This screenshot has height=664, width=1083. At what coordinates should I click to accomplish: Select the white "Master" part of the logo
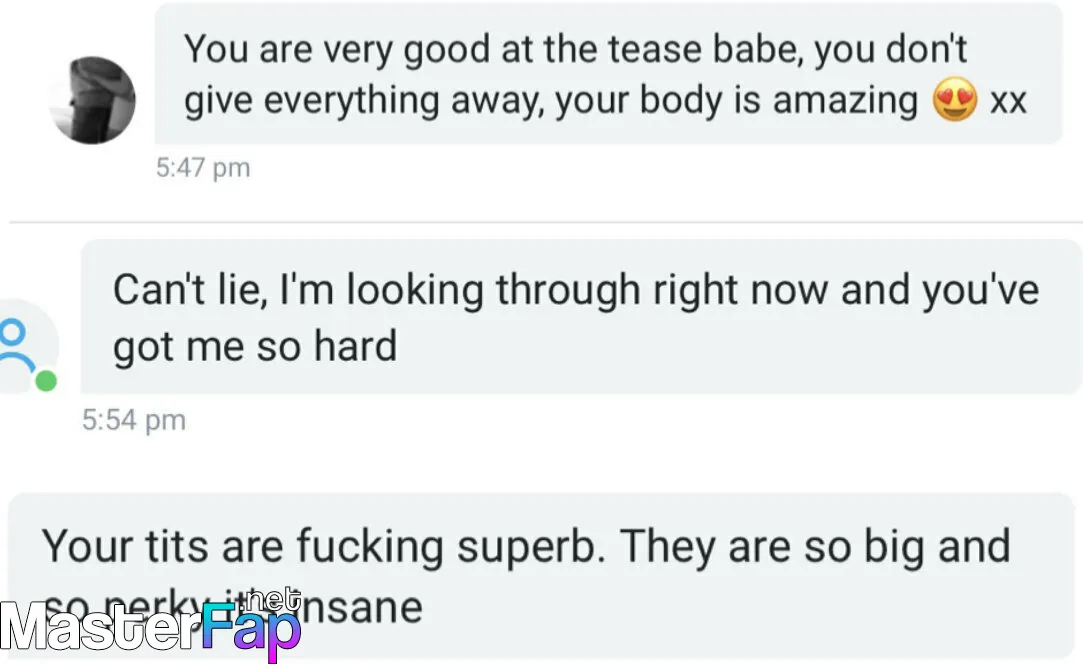101,626
